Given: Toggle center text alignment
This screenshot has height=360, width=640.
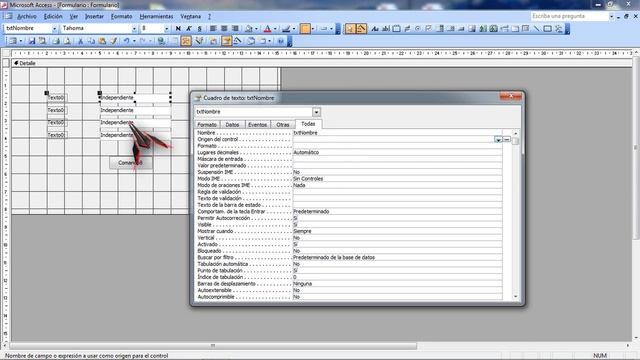Looking at the screenshot, I should coord(224,29).
